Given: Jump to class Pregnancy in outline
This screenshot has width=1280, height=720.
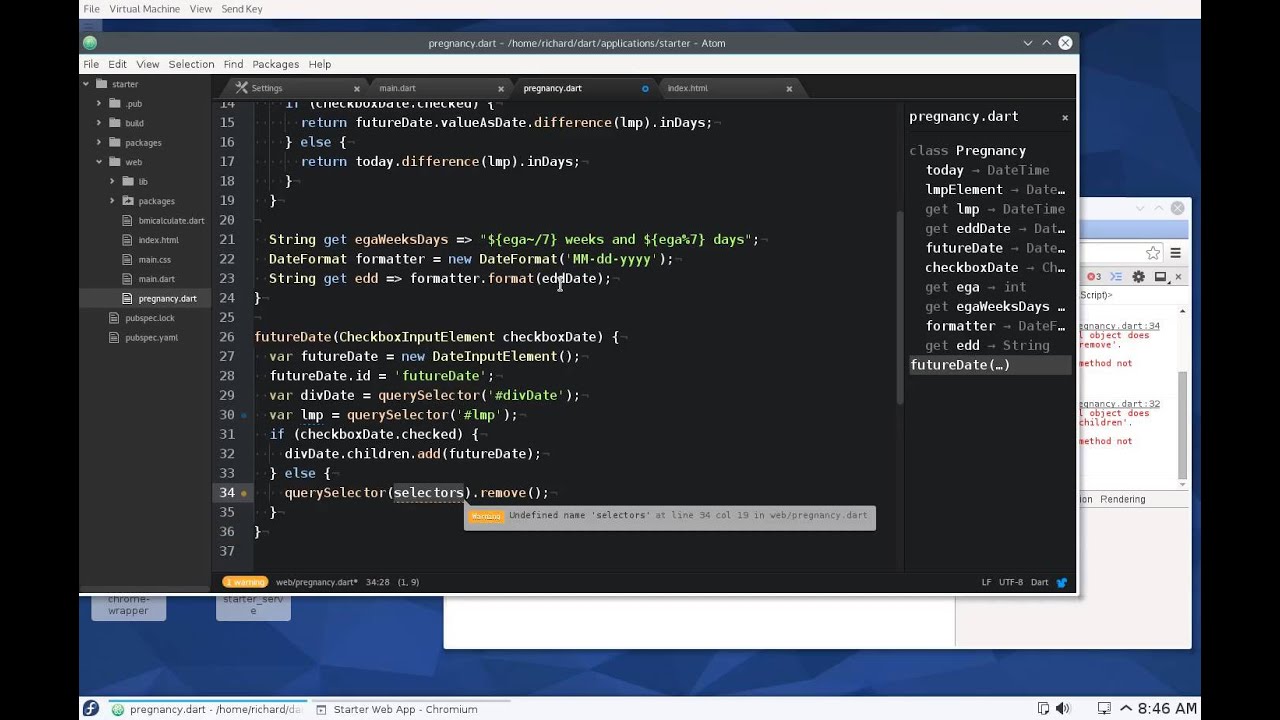Looking at the screenshot, I should [x=967, y=150].
